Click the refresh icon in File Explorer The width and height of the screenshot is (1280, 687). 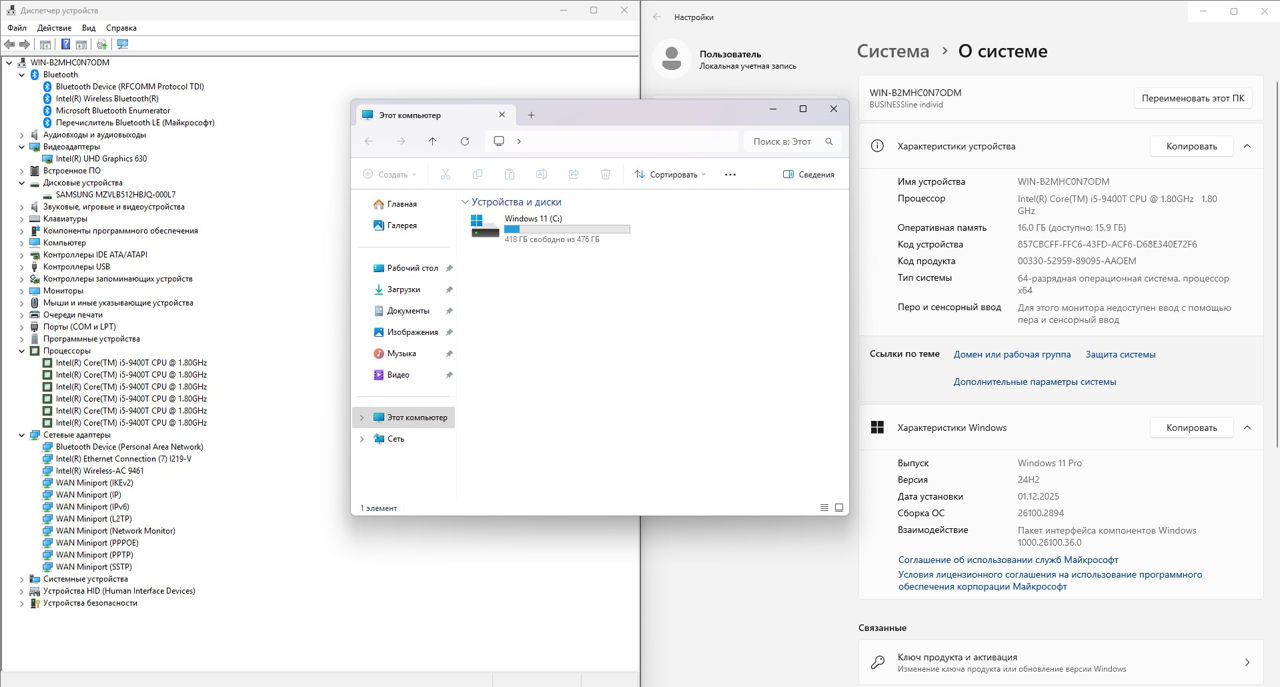465,141
